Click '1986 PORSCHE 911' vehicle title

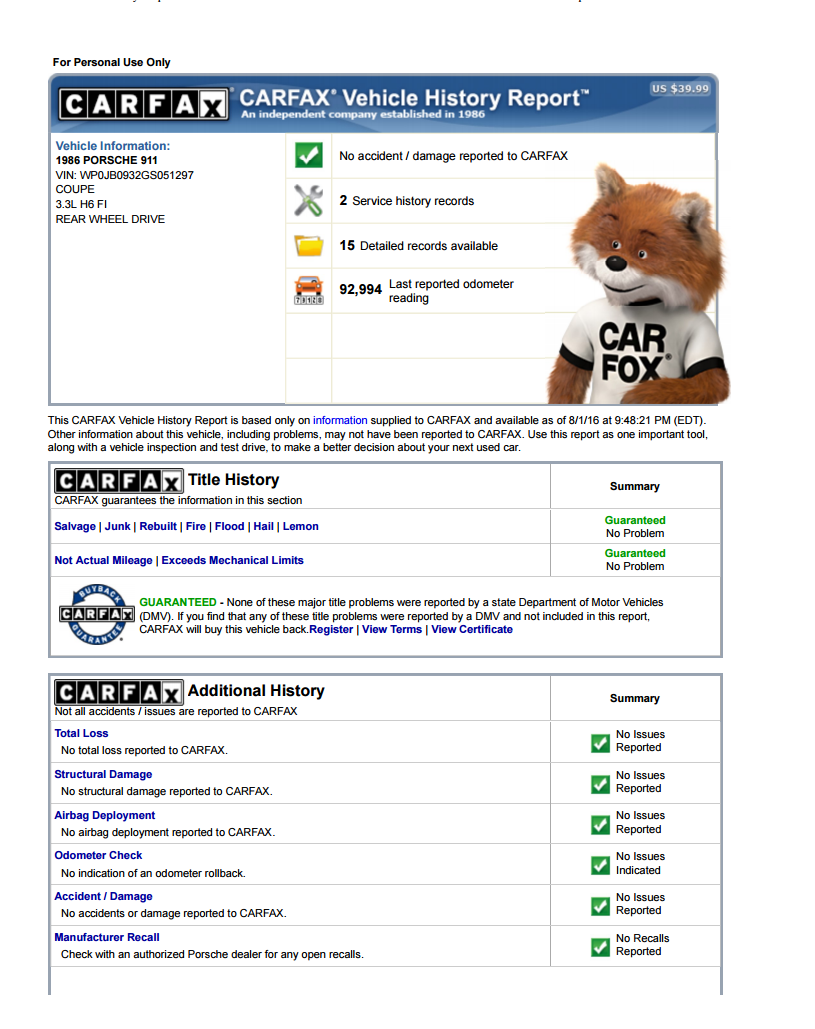[x=106, y=160]
